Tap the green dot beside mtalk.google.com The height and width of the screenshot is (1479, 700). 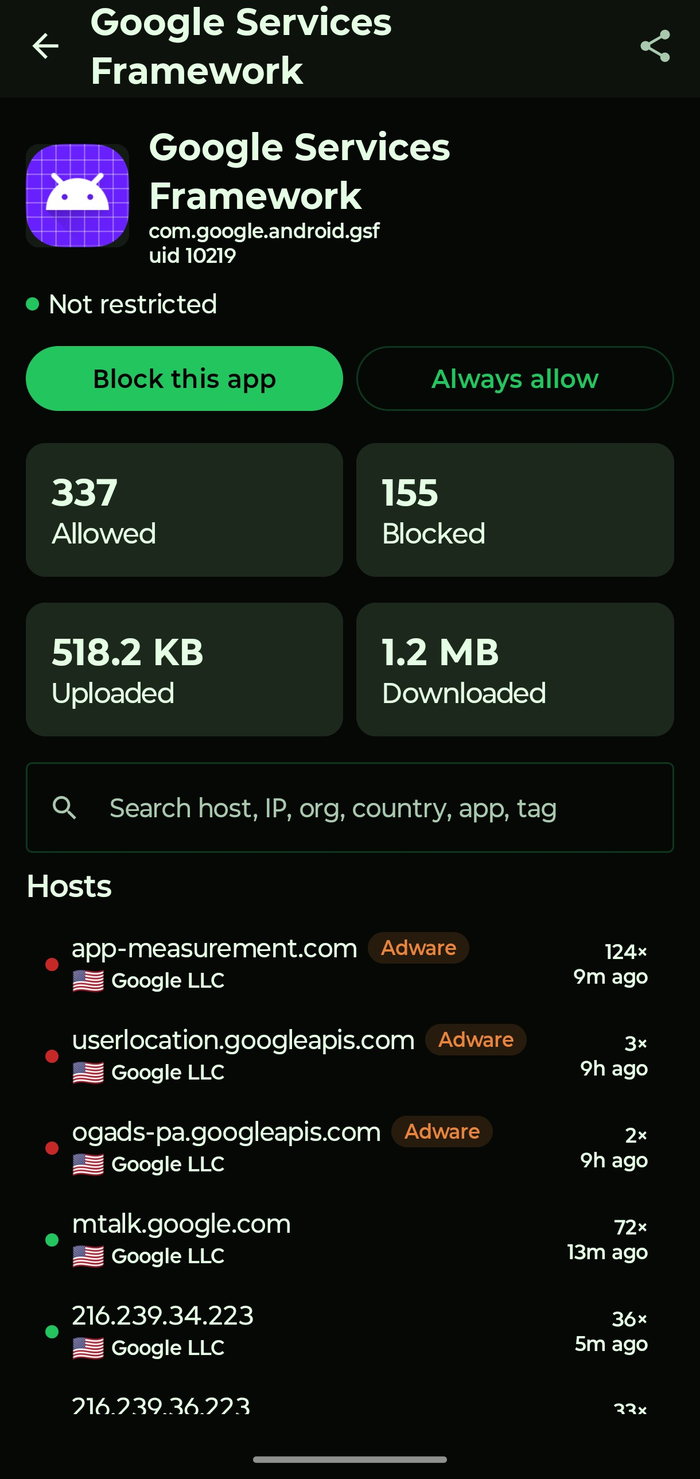pos(52,1240)
